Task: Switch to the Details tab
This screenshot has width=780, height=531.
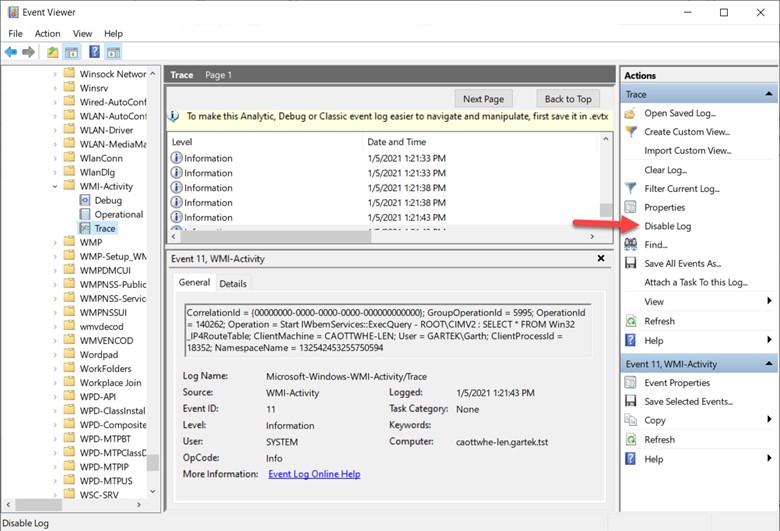Action: click(x=233, y=284)
